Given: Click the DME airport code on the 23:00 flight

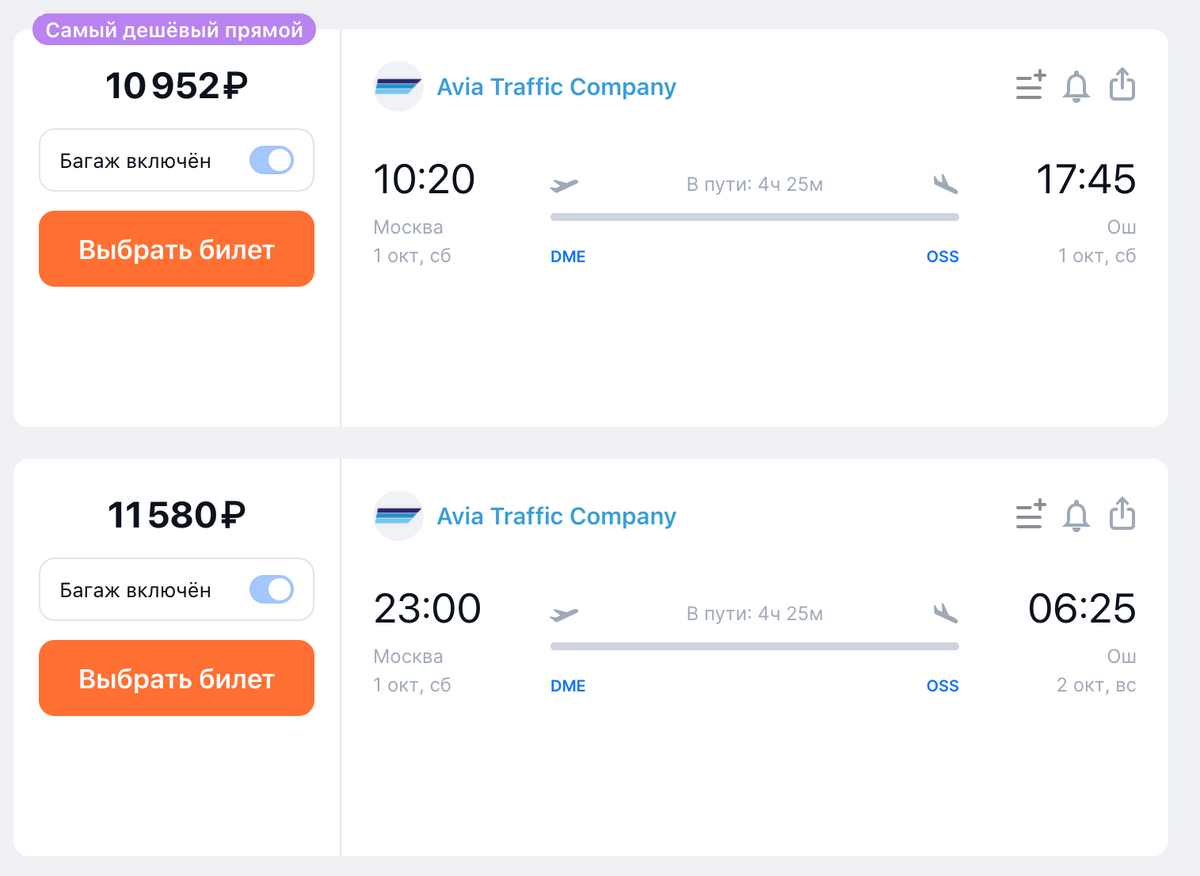Looking at the screenshot, I should tap(568, 686).
